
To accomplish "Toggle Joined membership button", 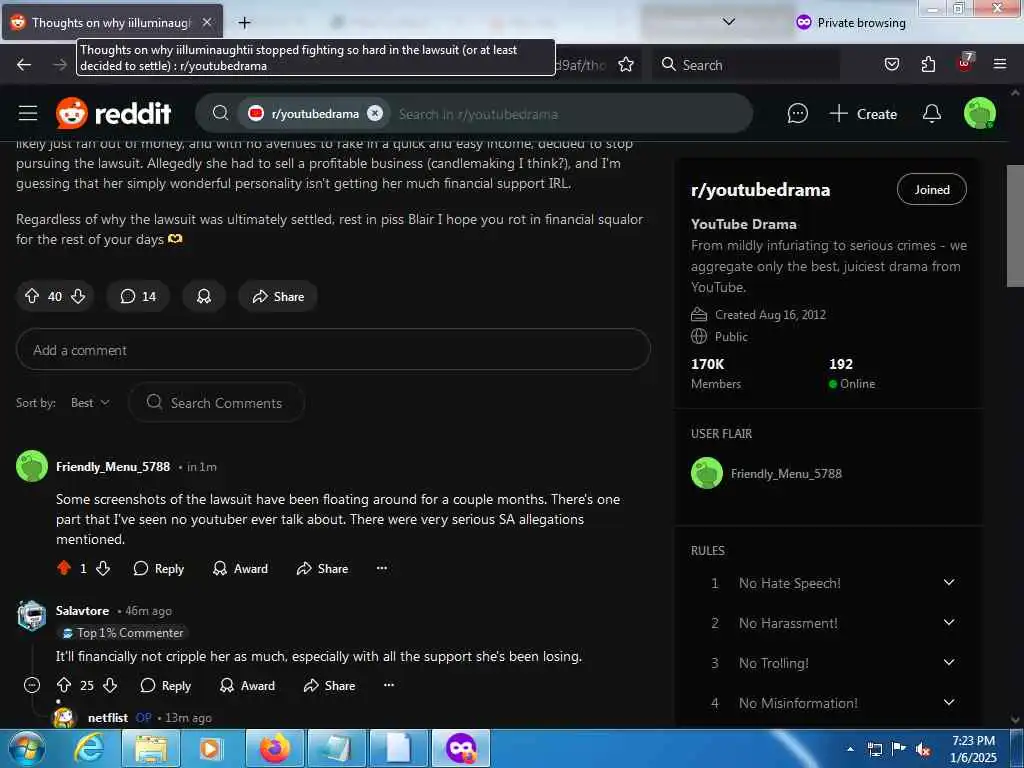I will click(x=931, y=189).
